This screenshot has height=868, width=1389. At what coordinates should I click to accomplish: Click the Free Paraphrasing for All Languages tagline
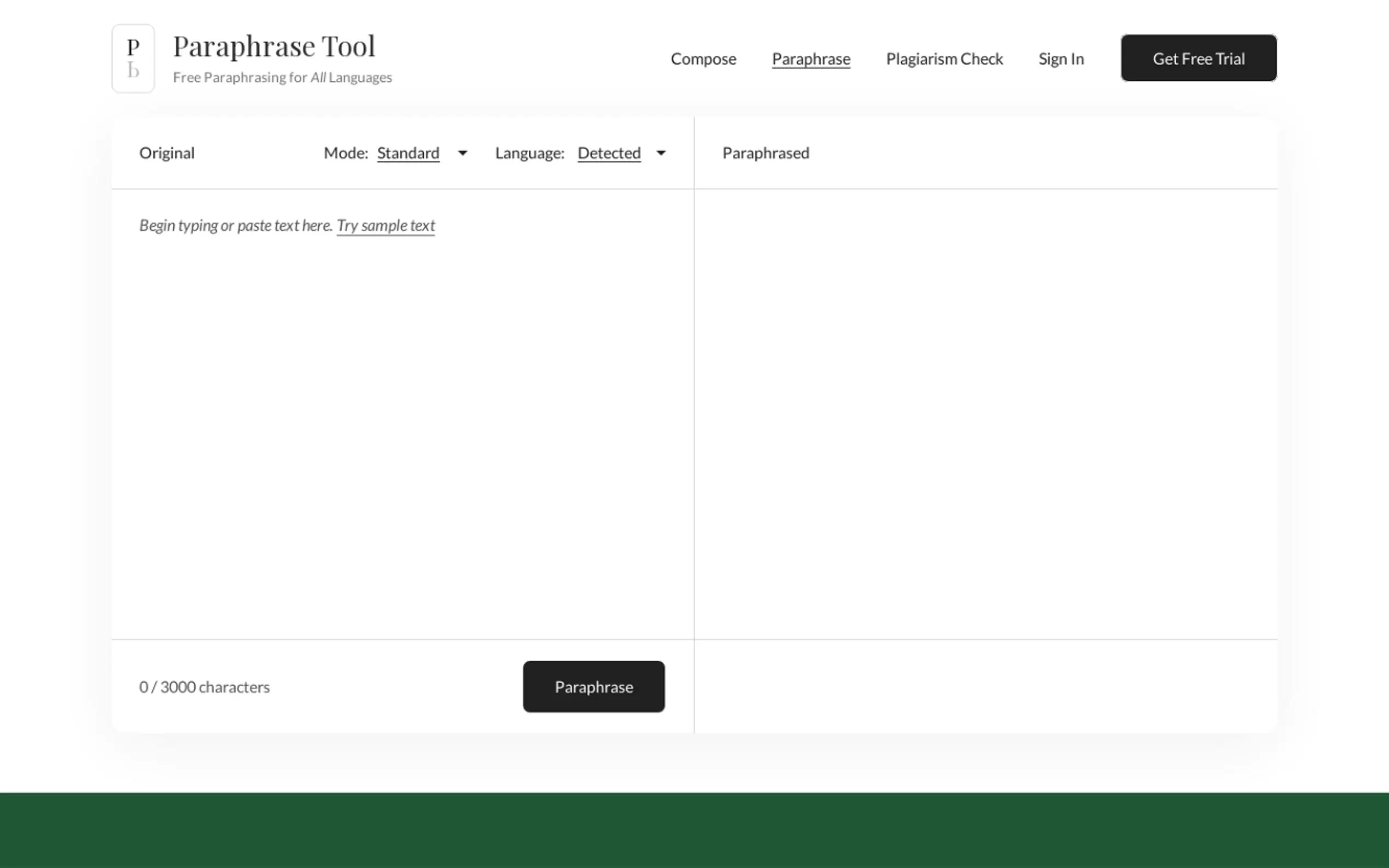click(x=282, y=78)
